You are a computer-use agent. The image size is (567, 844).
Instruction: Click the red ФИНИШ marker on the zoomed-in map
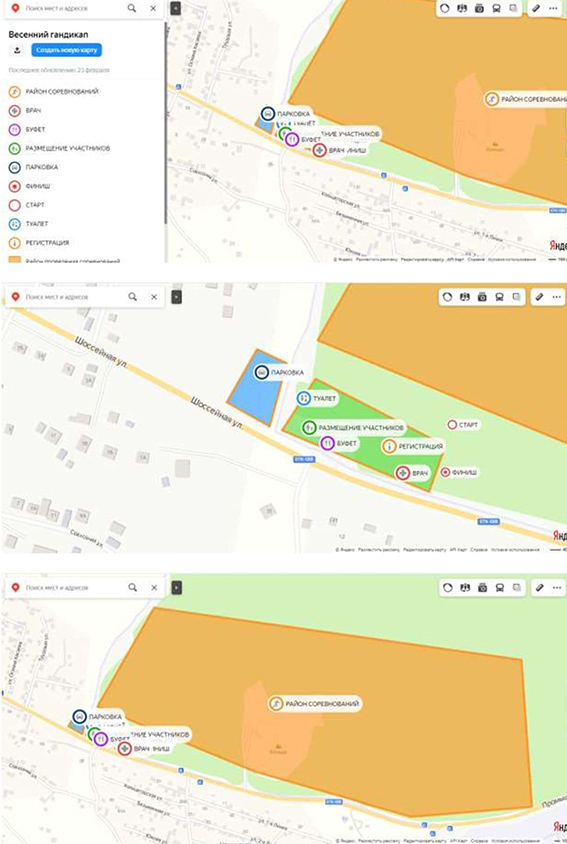445,472
